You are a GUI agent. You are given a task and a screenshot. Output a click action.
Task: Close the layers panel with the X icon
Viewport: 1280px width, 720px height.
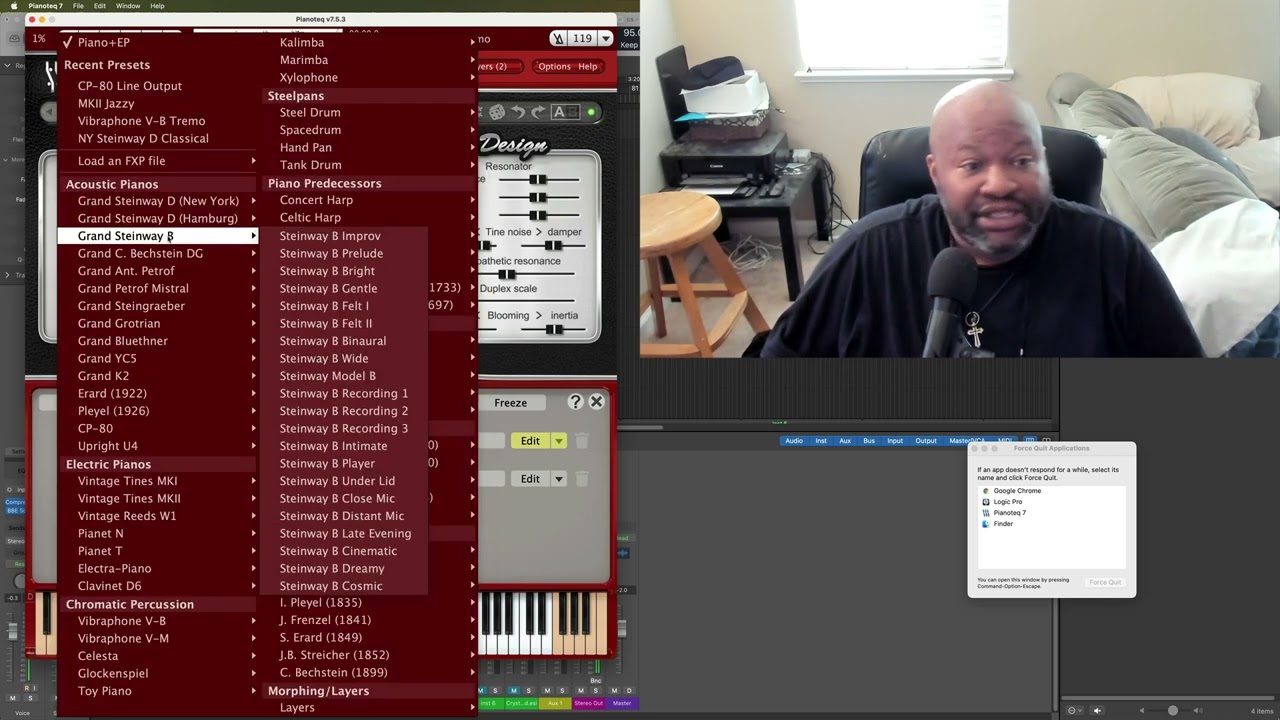tap(596, 402)
